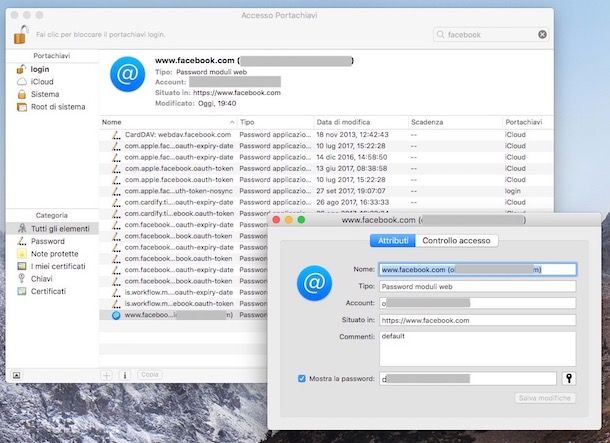The height and width of the screenshot is (443, 610).
Task: Click the Root di sistema folder icon
Action: click(22, 107)
